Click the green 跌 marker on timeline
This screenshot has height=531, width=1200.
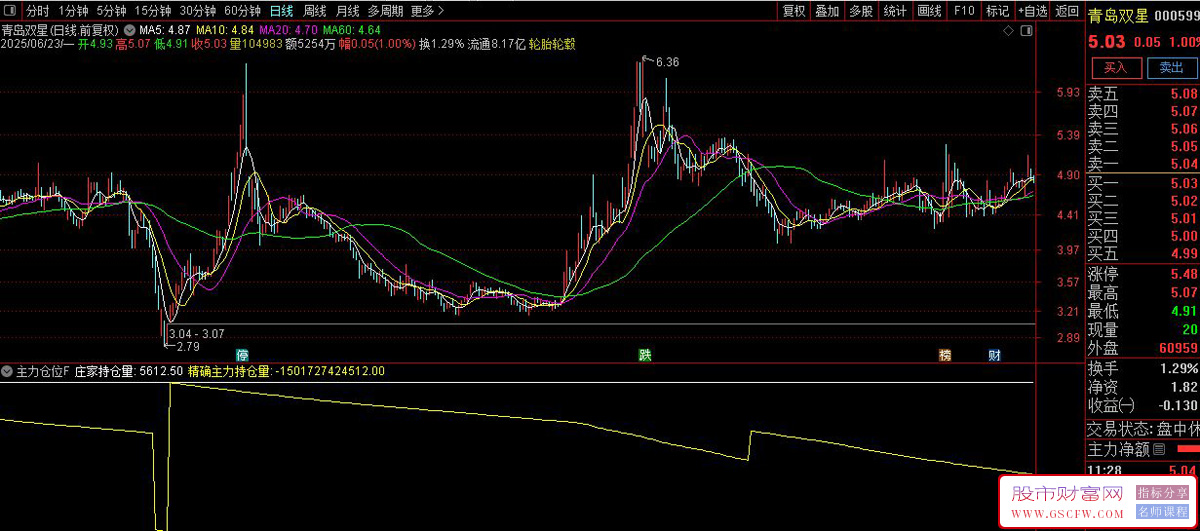click(x=645, y=355)
